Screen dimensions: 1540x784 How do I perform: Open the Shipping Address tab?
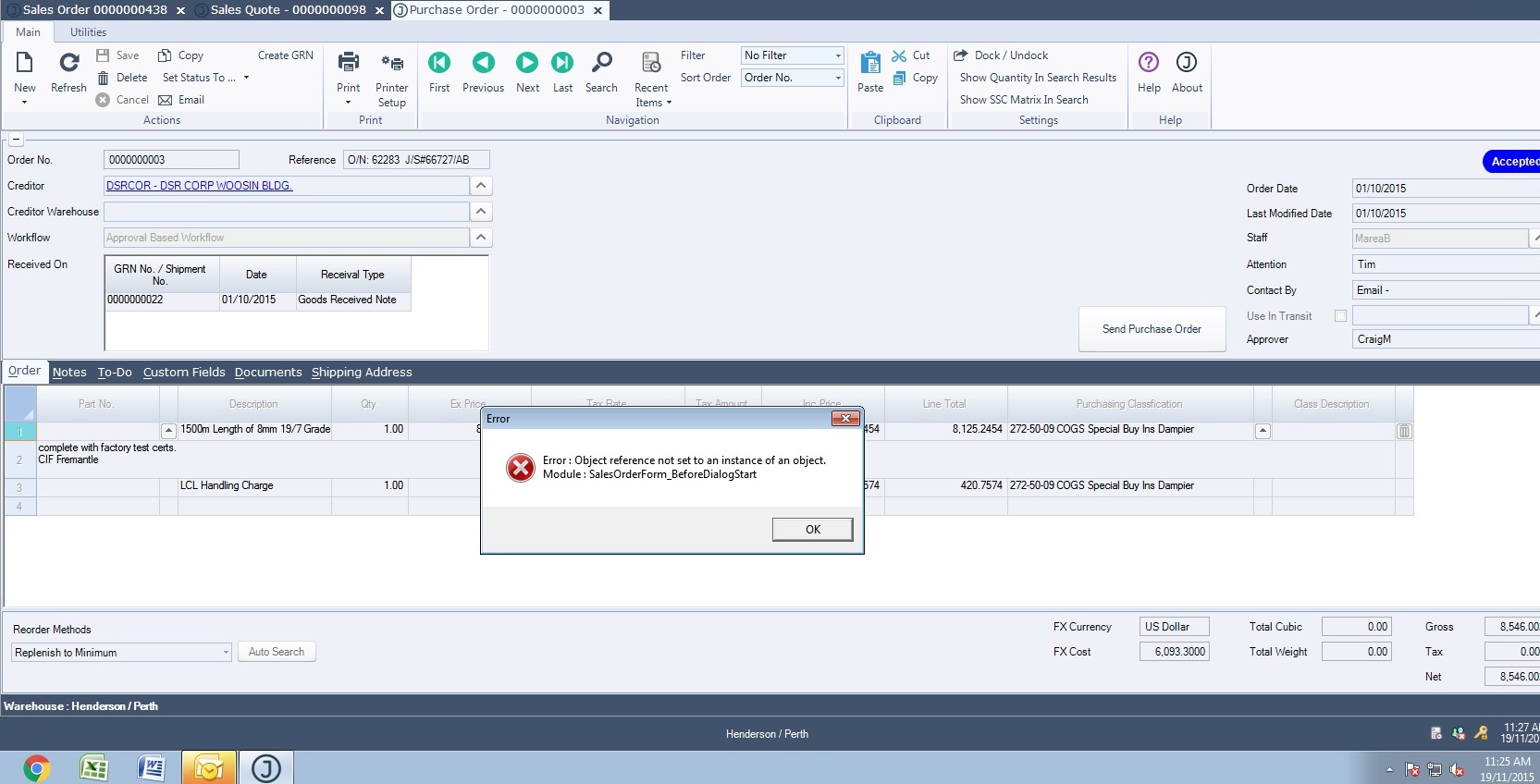click(362, 373)
